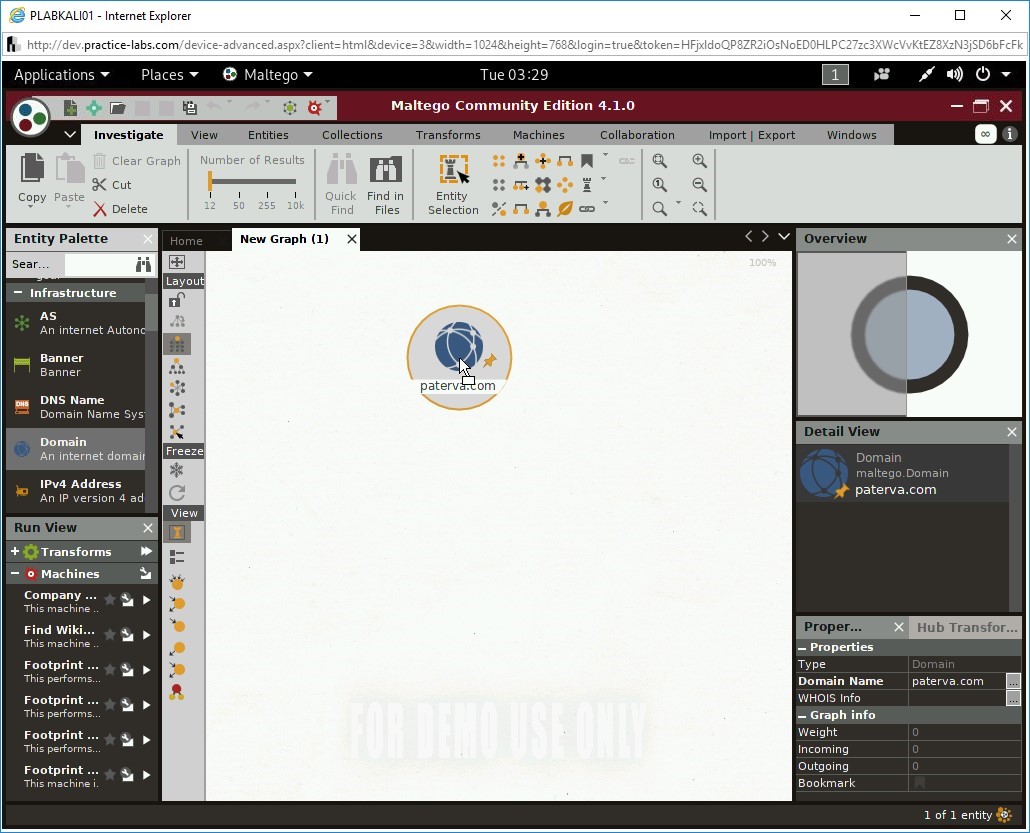The image size is (1030, 833).
Task: Collapse the Machines section in Run View
Action: pyautogui.click(x=13, y=573)
